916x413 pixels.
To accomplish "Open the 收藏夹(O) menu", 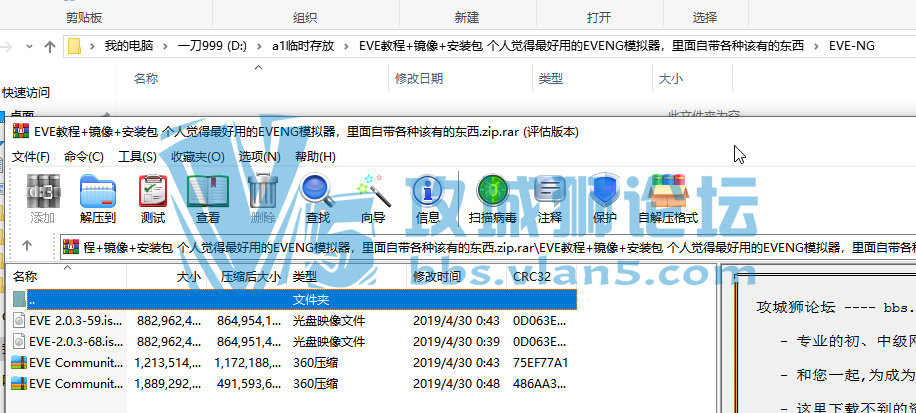I will point(197,157).
